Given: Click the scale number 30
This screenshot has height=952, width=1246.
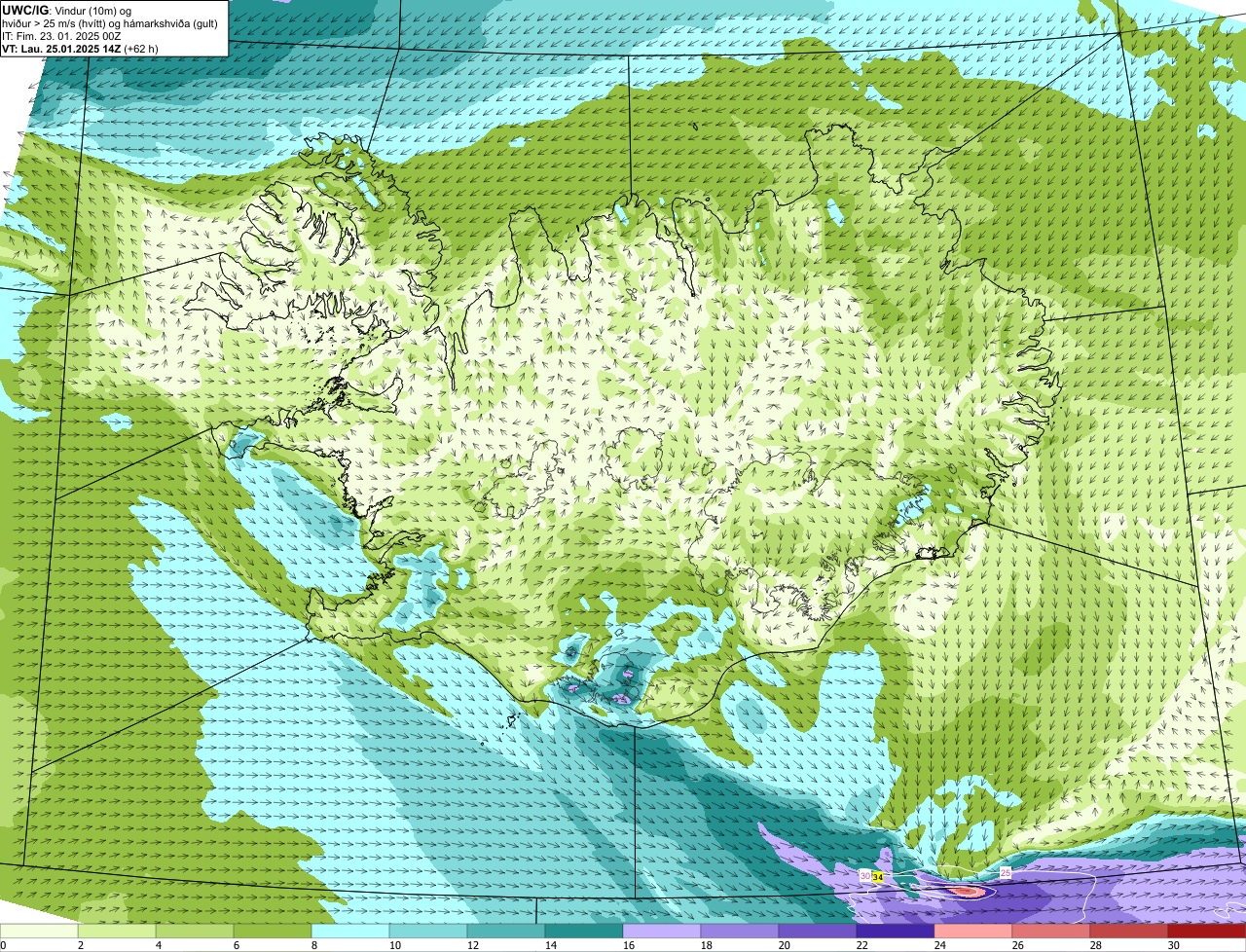Looking at the screenshot, I should (x=1174, y=945).
